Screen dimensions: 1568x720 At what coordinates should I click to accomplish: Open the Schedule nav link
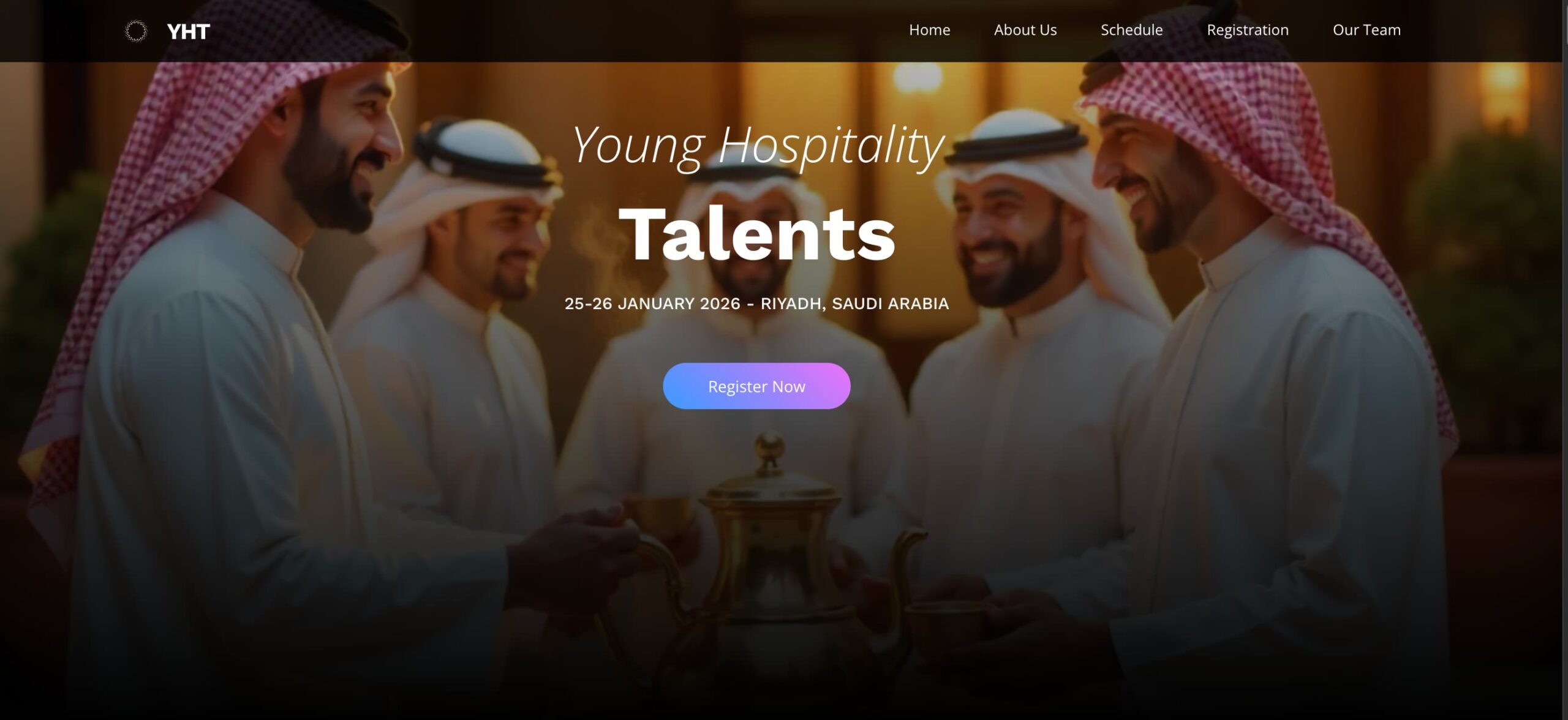coord(1131,30)
